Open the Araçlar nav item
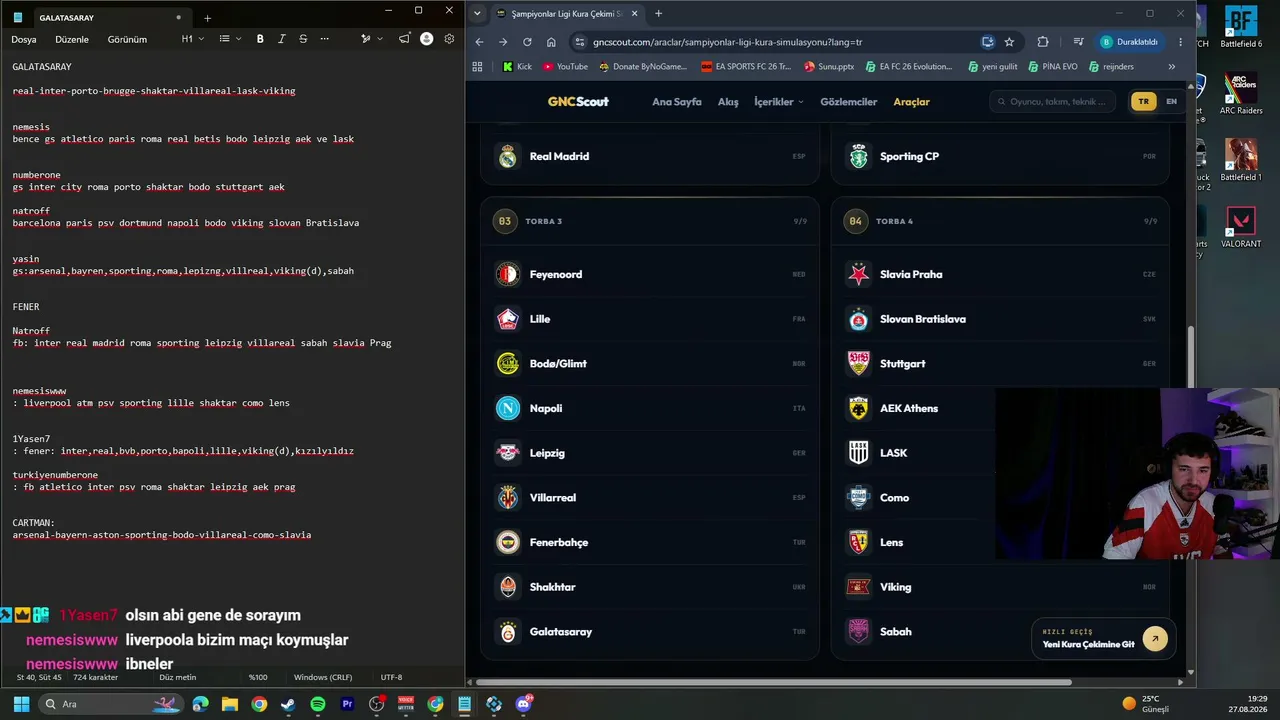Image resolution: width=1280 pixels, height=720 pixels. click(x=912, y=101)
